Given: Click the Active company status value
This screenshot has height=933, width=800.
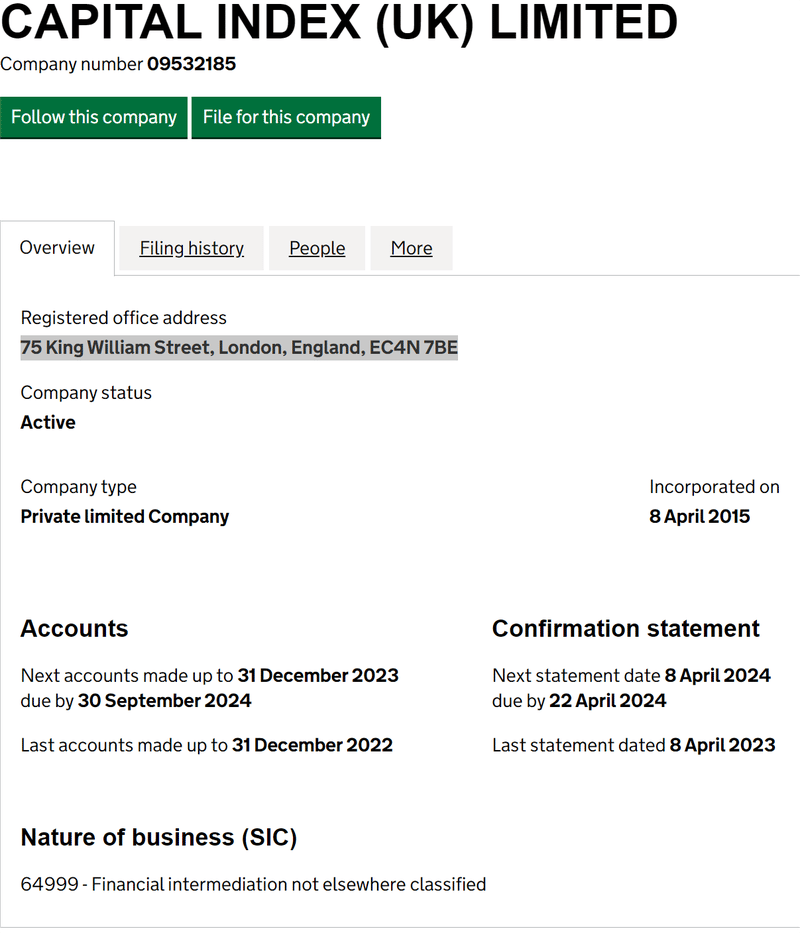Looking at the screenshot, I should (x=48, y=422).
